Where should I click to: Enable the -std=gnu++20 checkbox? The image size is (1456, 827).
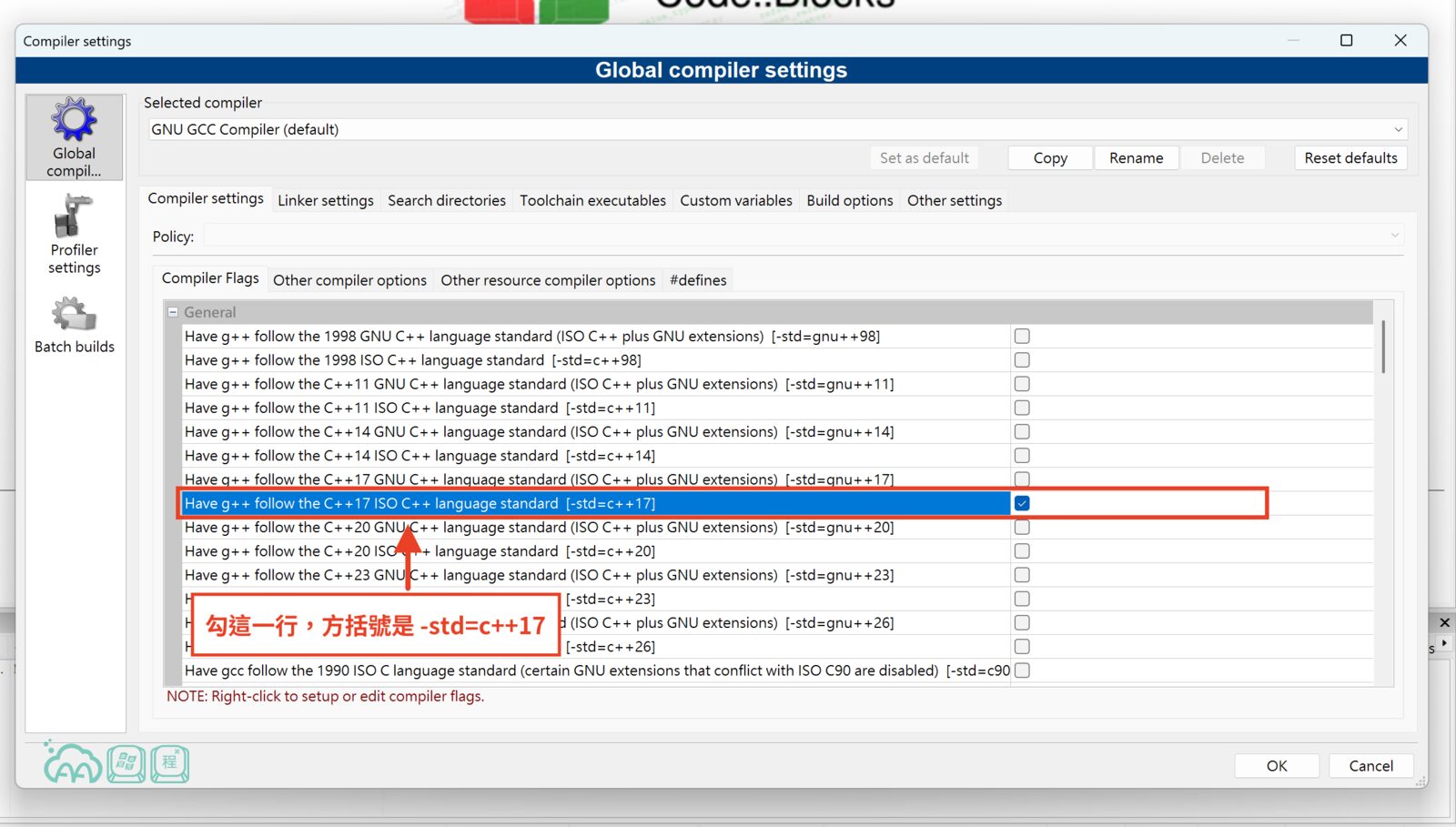click(x=1022, y=527)
